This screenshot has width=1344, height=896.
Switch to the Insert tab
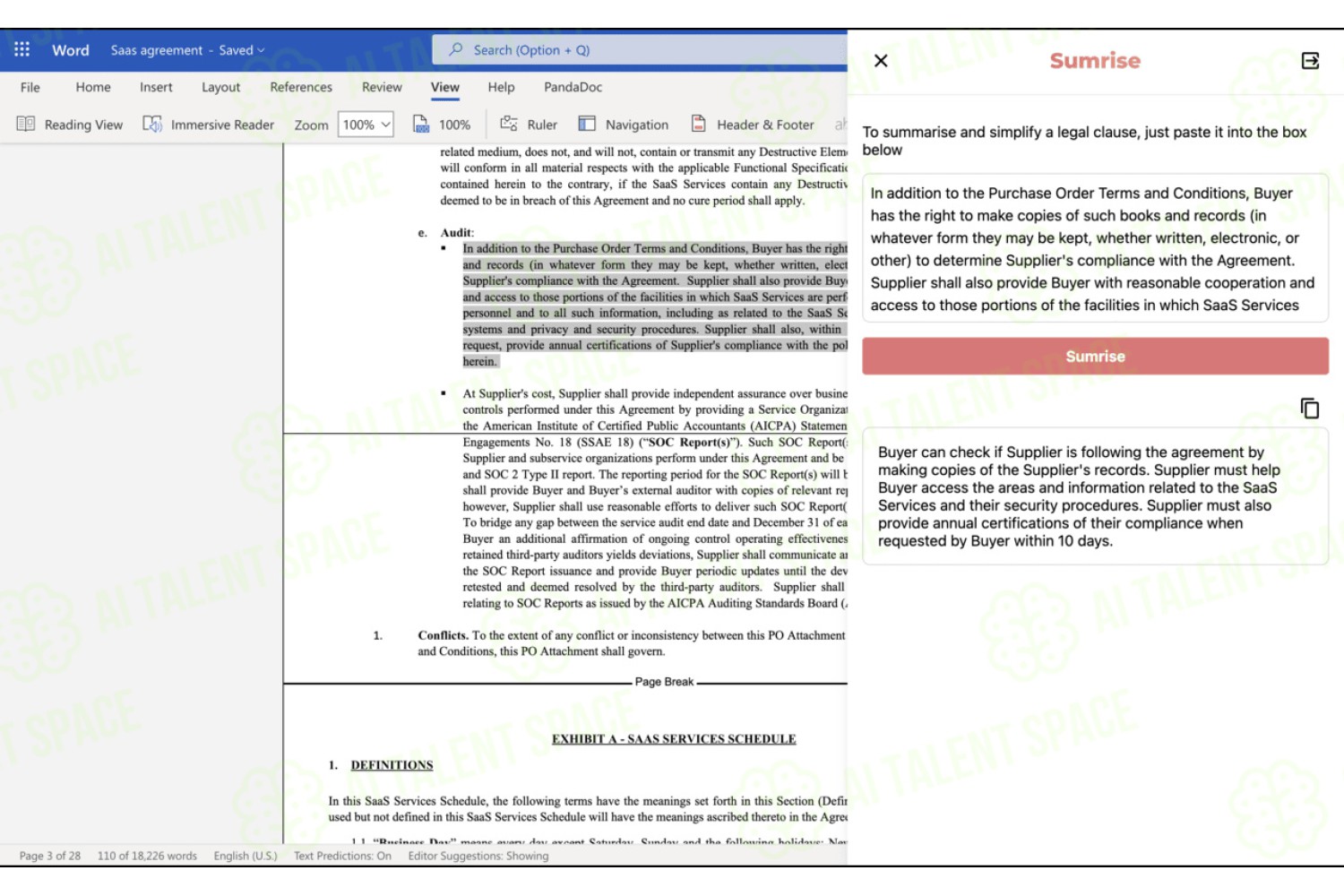(x=156, y=87)
